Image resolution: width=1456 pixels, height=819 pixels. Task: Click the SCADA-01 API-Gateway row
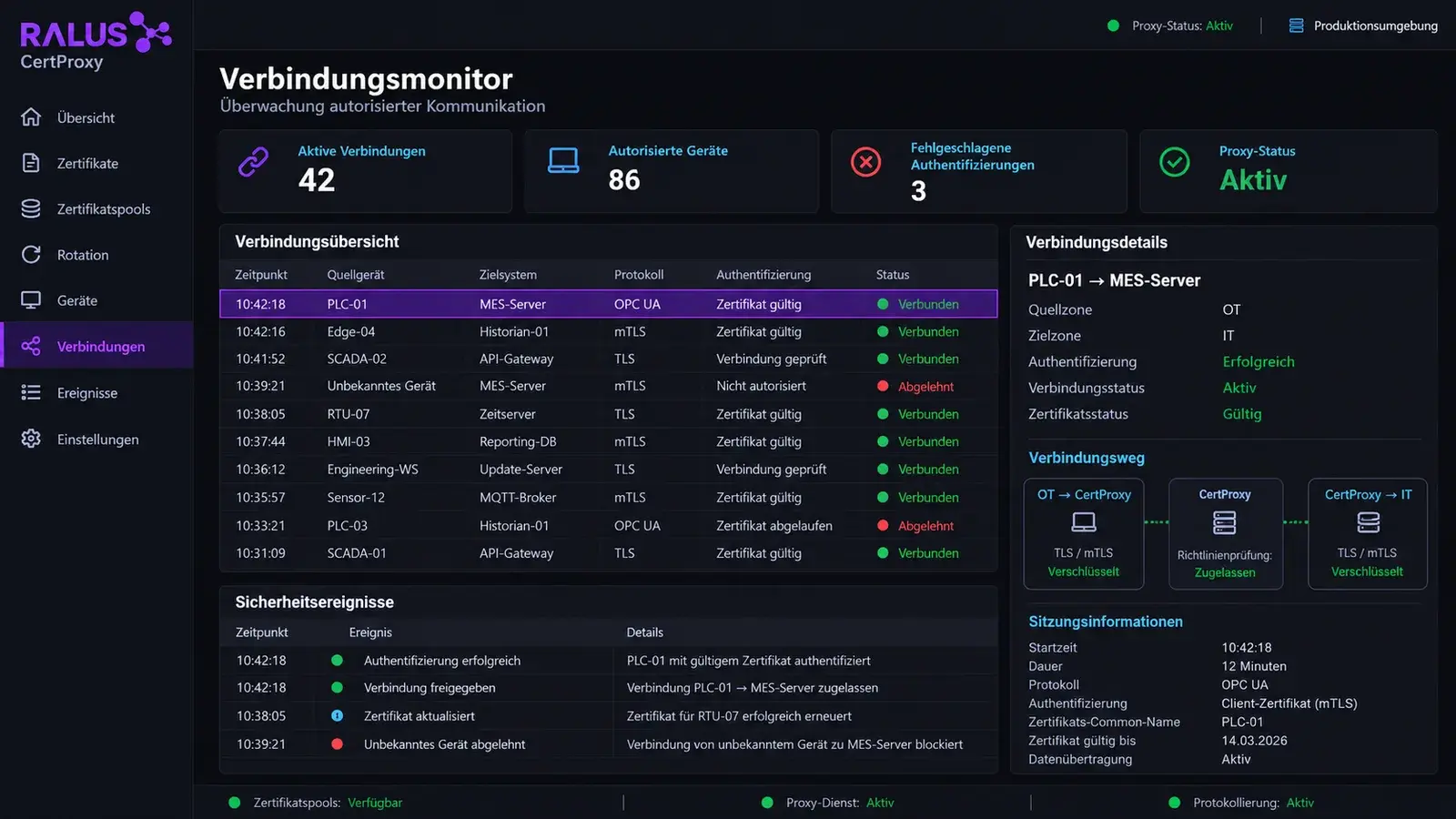click(x=608, y=553)
